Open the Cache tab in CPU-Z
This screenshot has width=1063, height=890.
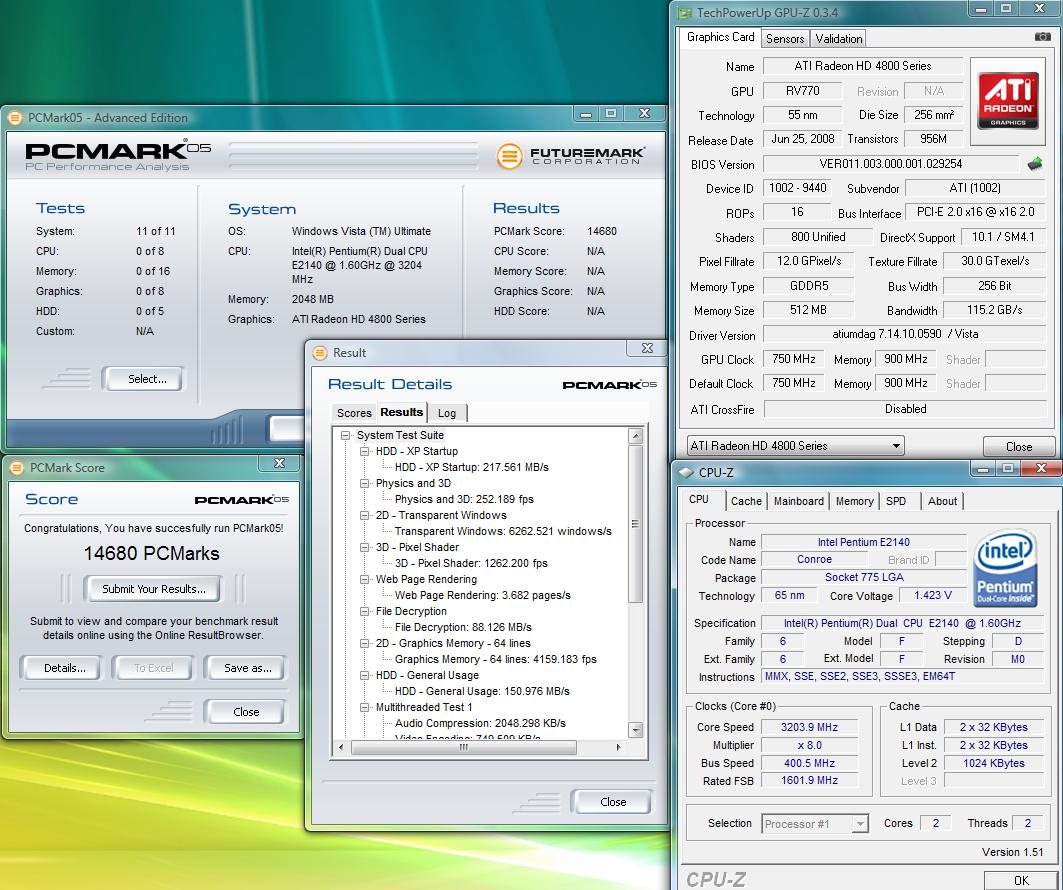tap(746, 501)
